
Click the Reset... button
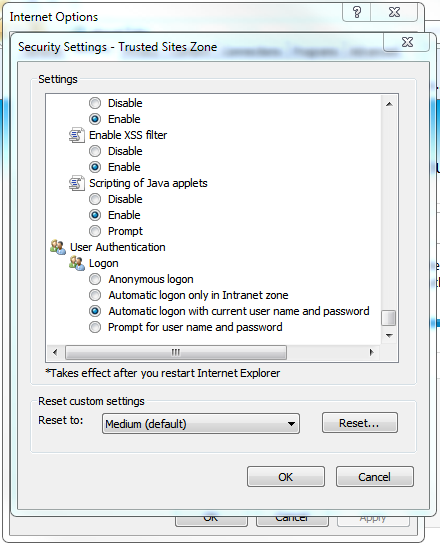tap(359, 423)
